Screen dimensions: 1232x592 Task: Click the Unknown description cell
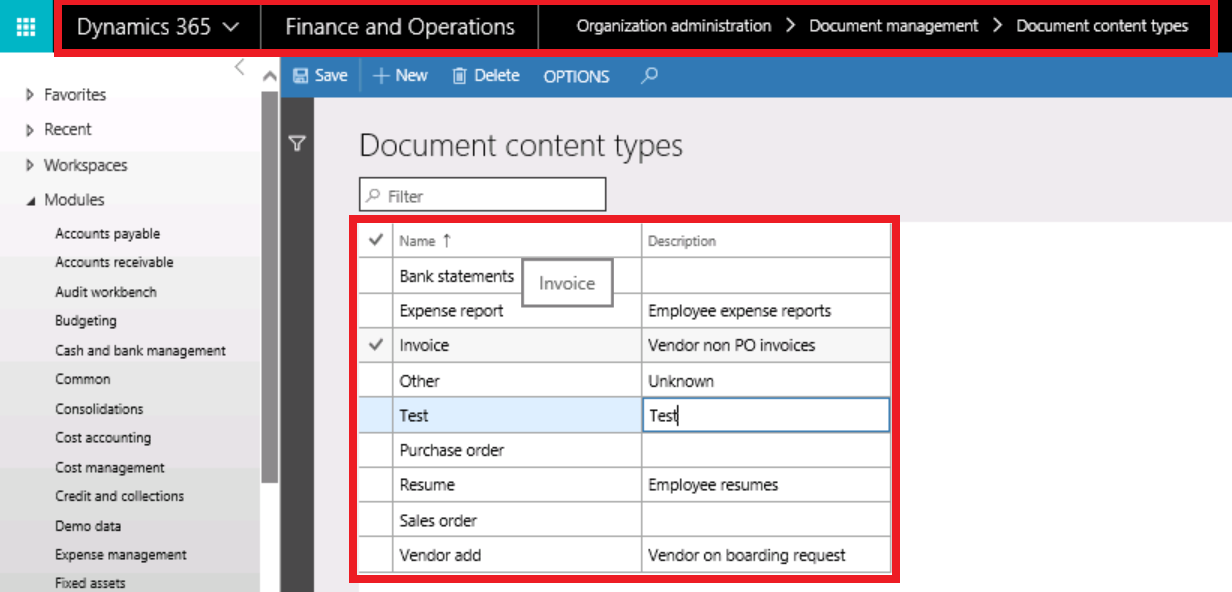point(766,381)
